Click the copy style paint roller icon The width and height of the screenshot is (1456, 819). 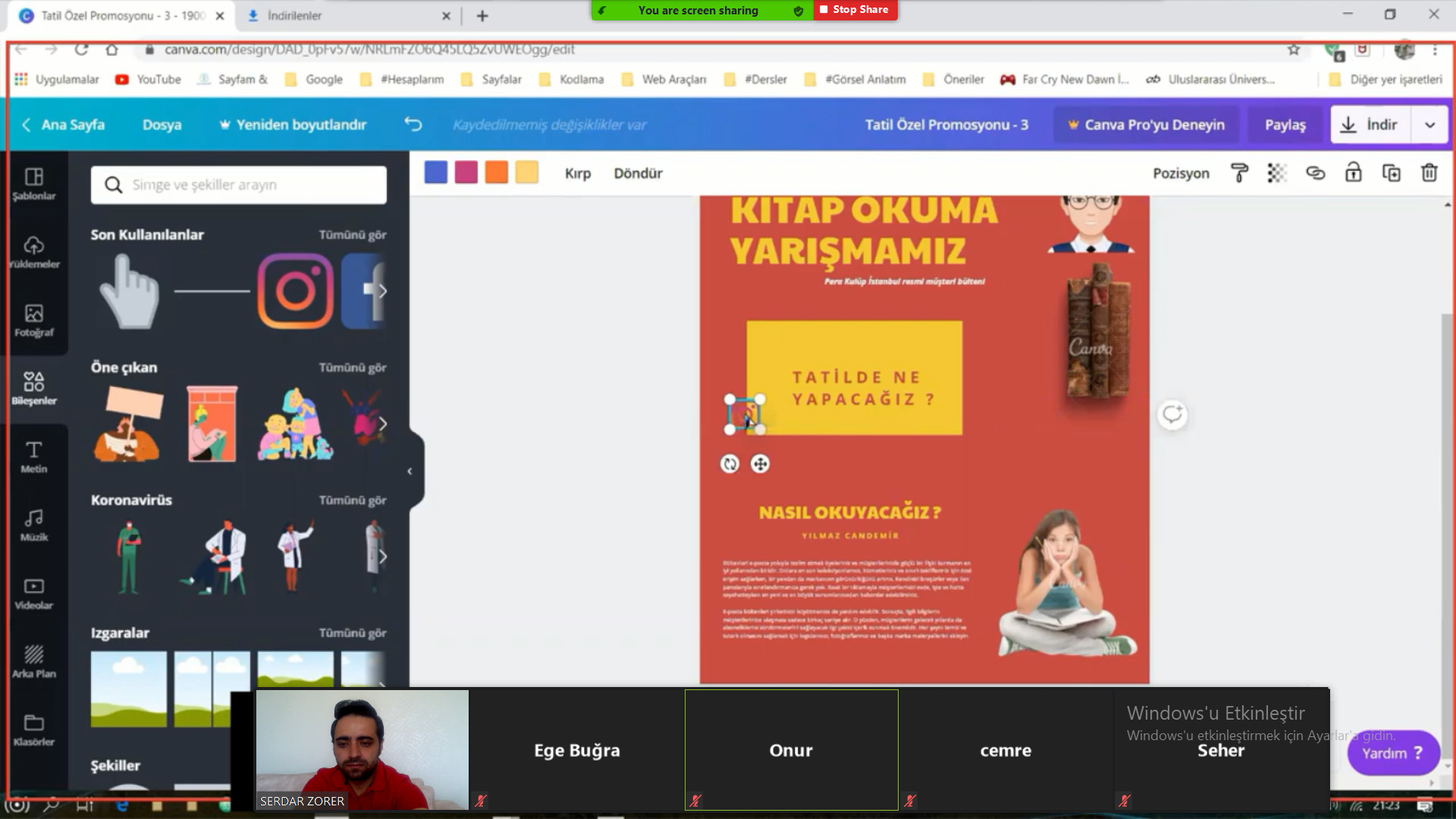click(x=1239, y=173)
